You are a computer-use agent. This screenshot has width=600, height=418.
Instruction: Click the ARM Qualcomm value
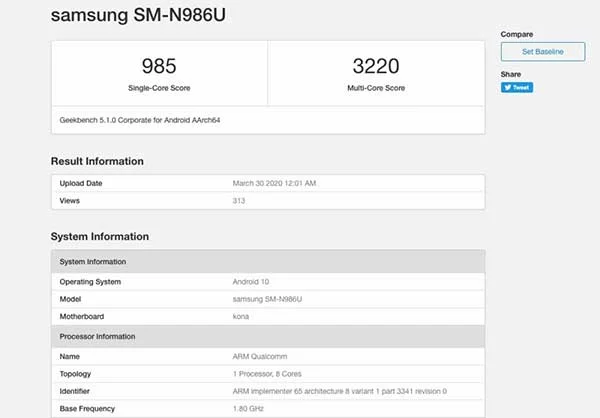pos(260,356)
